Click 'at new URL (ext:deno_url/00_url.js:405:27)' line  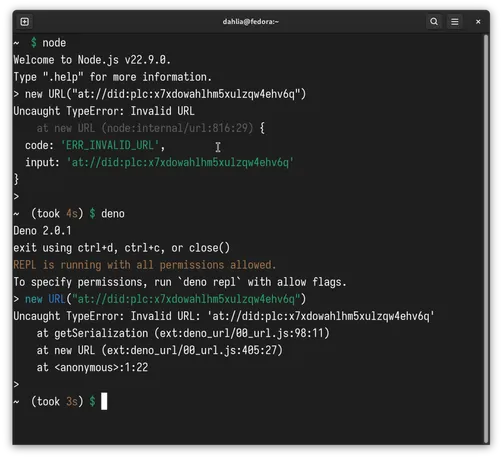click(x=159, y=351)
